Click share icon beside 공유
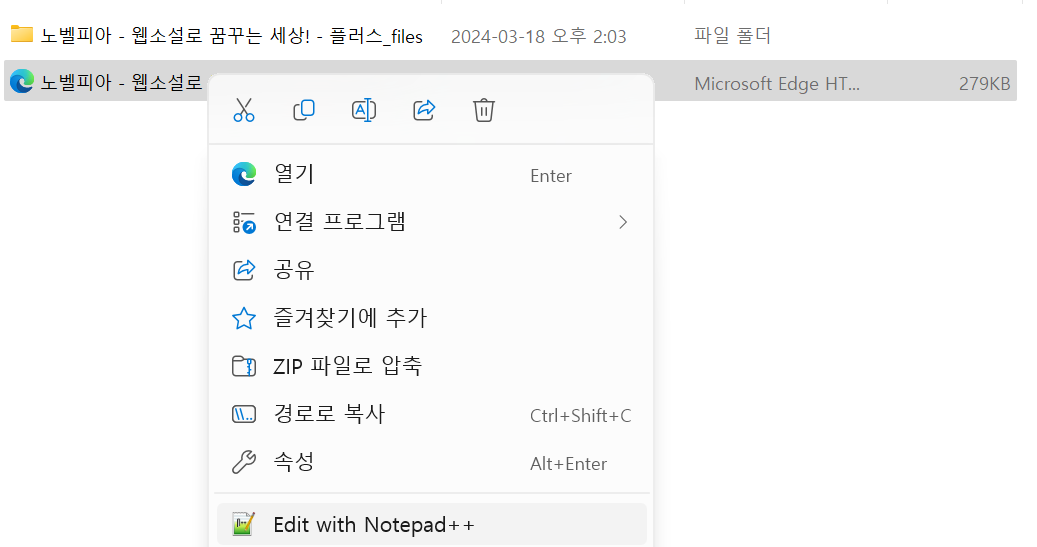 point(243,270)
